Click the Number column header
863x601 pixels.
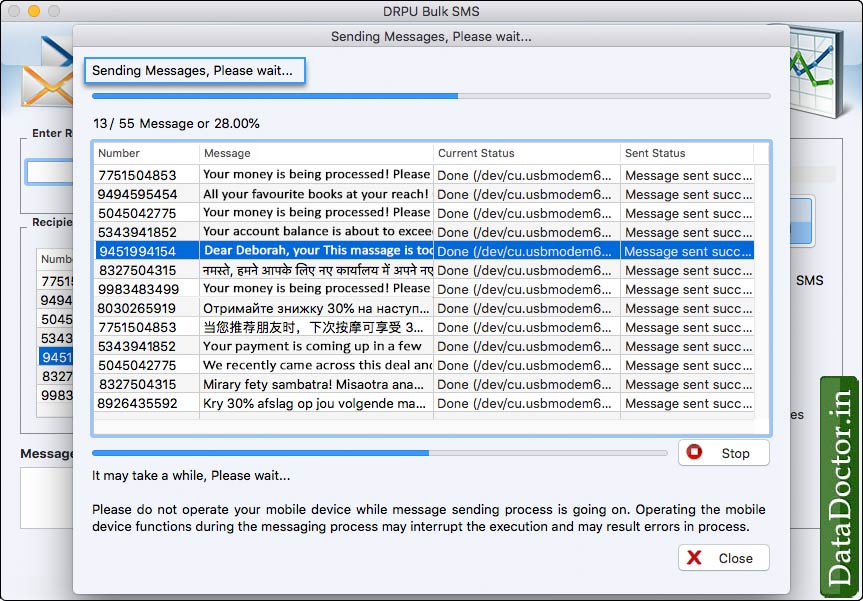coord(146,153)
